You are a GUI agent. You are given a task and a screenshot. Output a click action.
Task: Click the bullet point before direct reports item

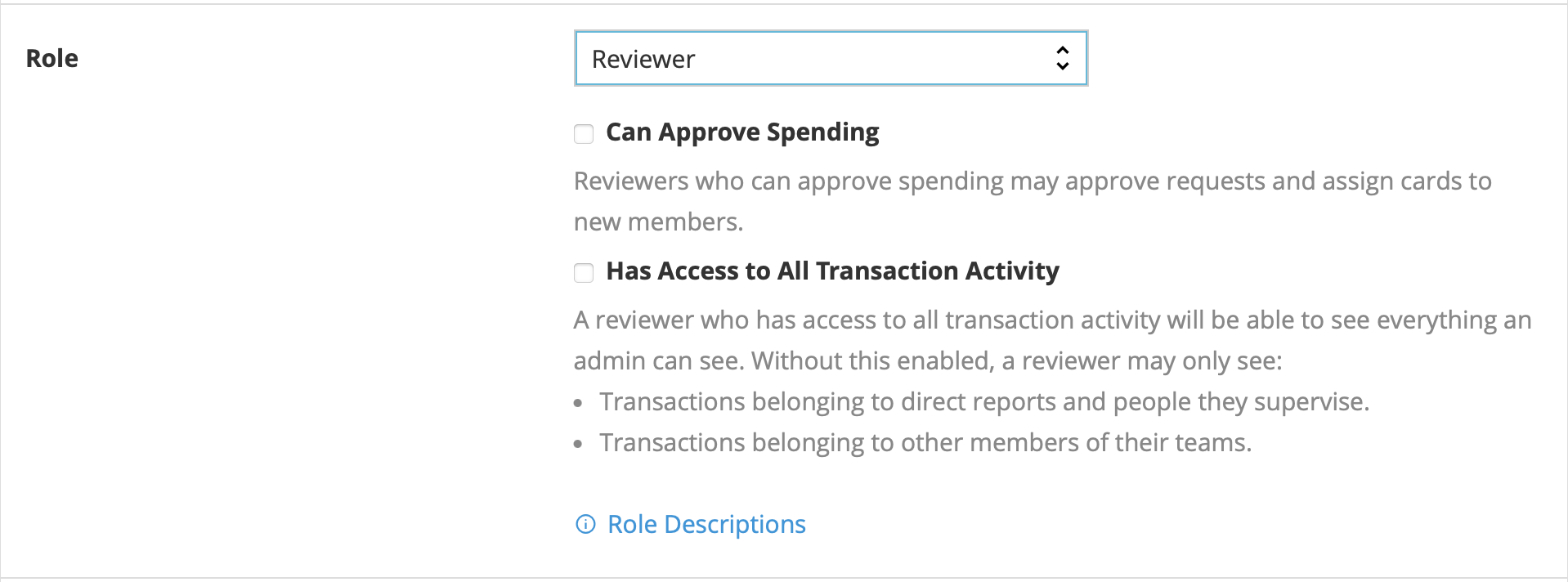coord(579,402)
